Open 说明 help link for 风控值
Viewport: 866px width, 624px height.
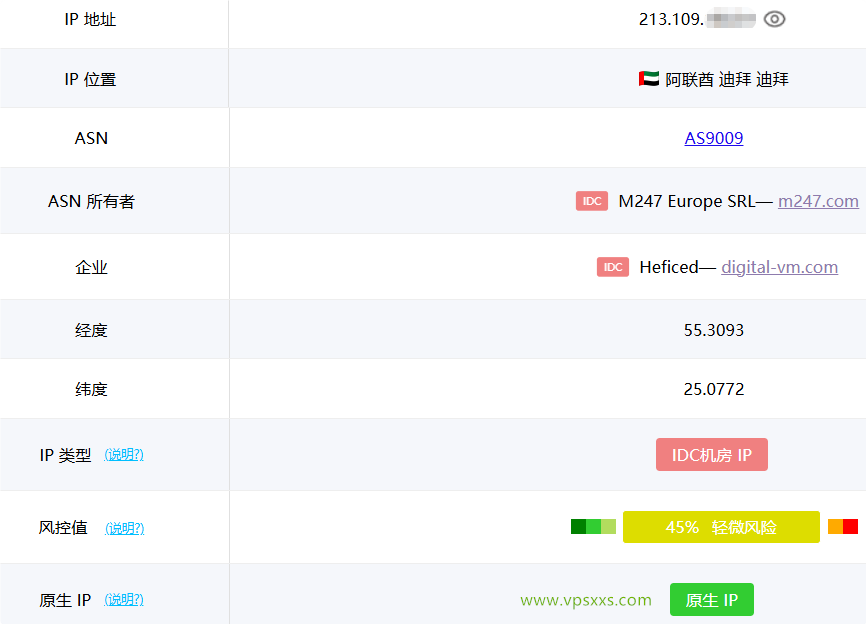[x=124, y=528]
